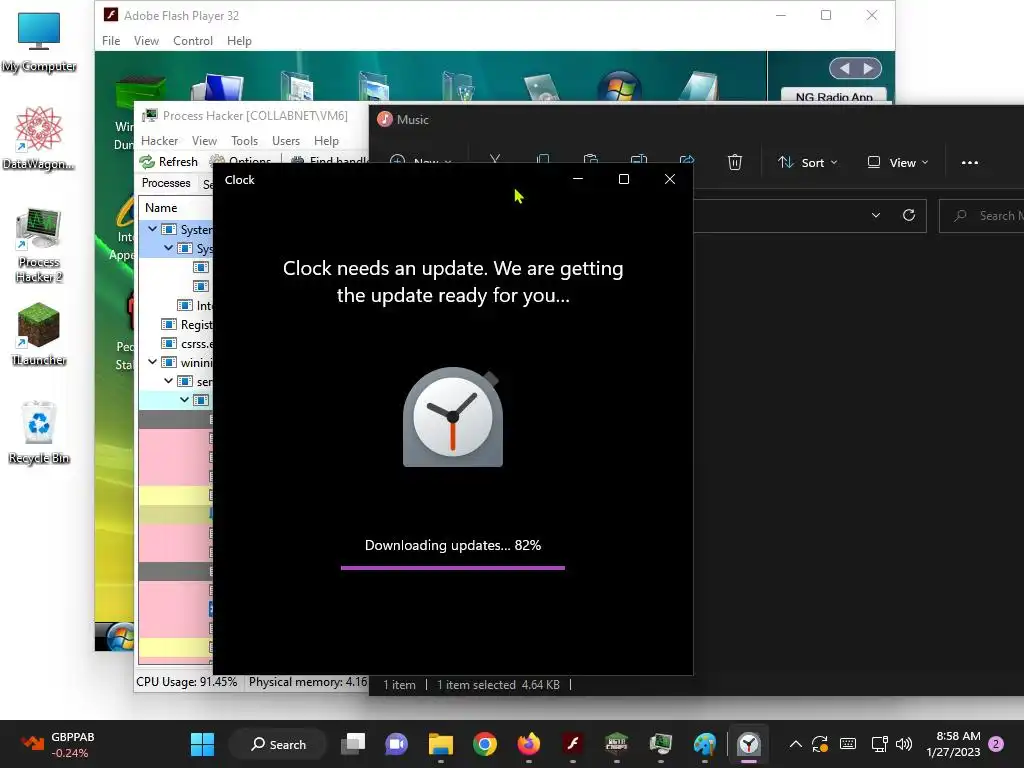Open the DataWagon desktop shortcut
The image size is (1024, 768).
point(39,138)
